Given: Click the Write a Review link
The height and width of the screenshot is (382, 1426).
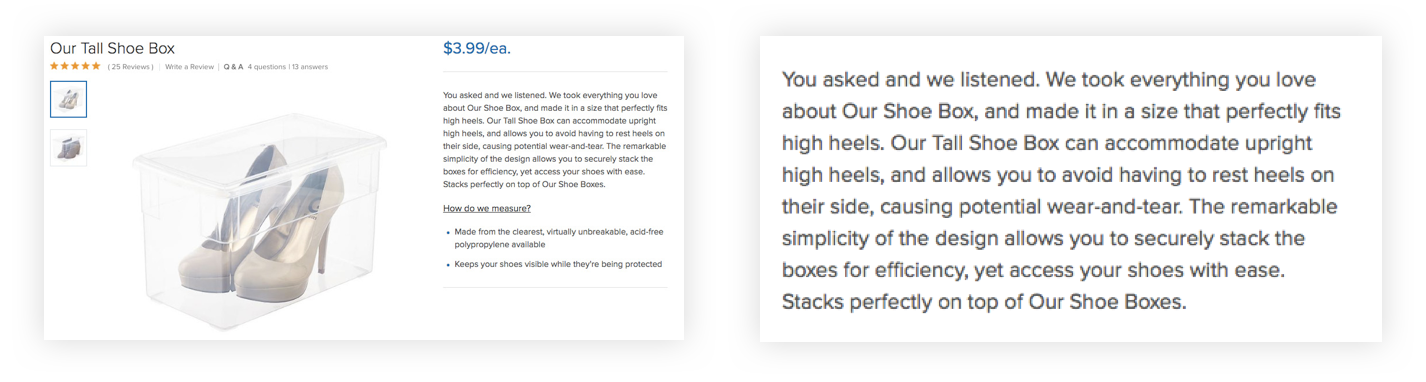Looking at the screenshot, I should [190, 67].
